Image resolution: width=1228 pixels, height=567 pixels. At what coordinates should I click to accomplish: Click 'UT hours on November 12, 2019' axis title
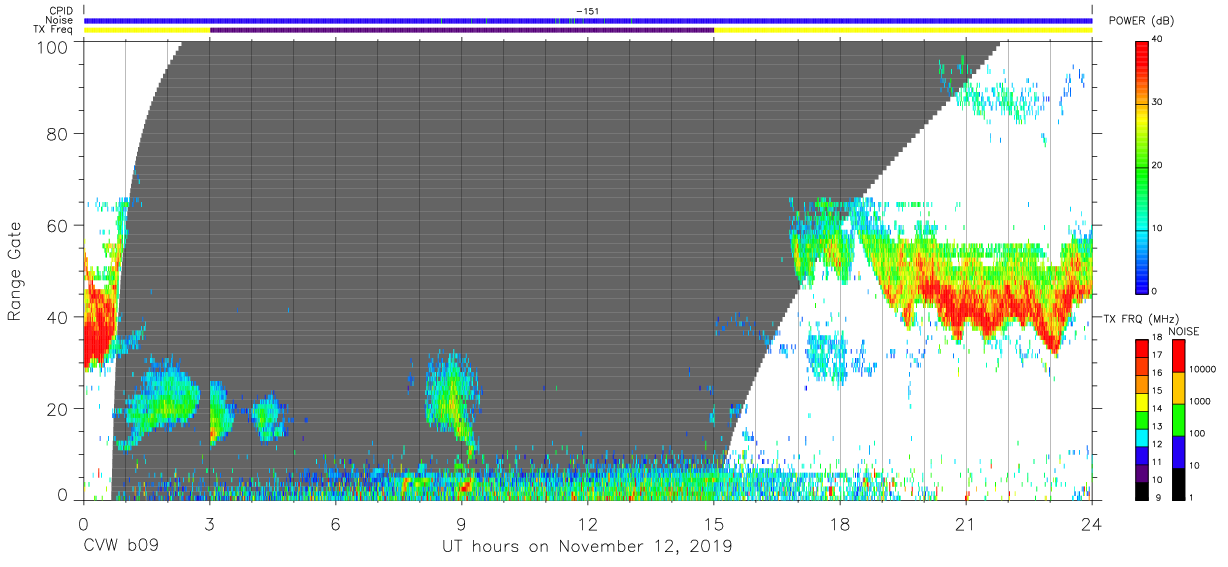587,547
